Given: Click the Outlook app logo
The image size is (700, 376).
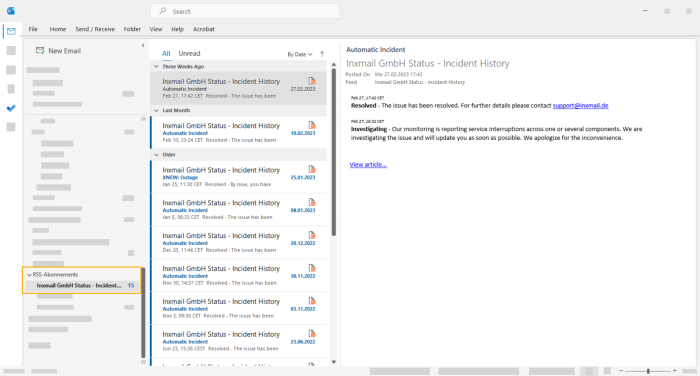Looking at the screenshot, I should (11, 11).
